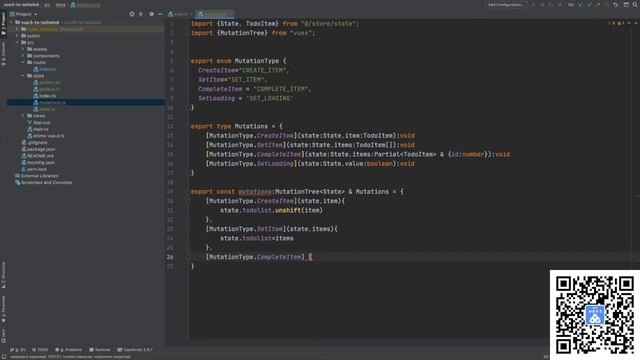
Task: Open the Problems tool window tab
Action: click(x=69, y=350)
